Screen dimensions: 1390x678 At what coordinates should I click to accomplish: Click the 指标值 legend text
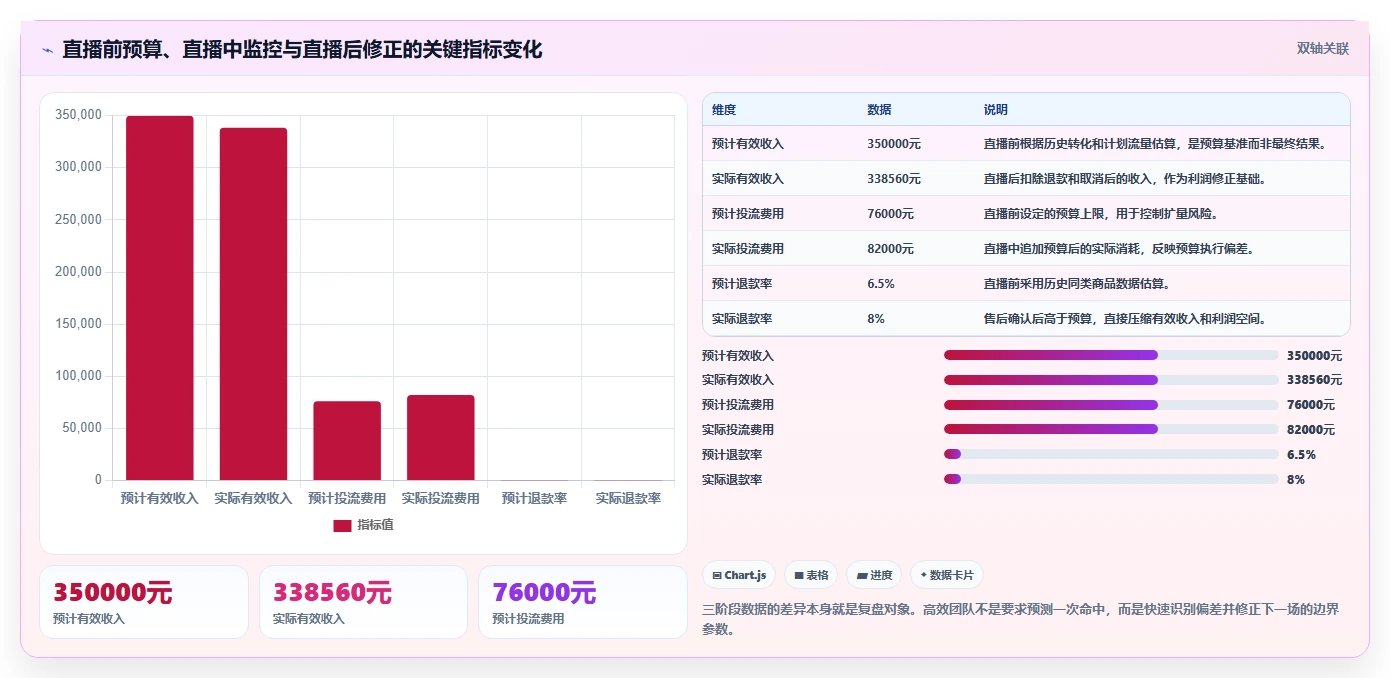point(376,525)
